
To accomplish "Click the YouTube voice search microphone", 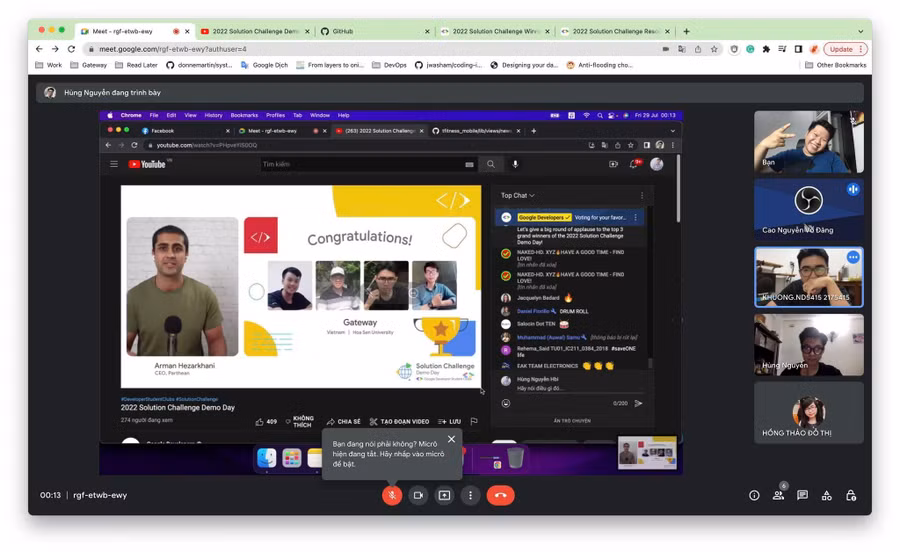I will pyautogui.click(x=515, y=164).
